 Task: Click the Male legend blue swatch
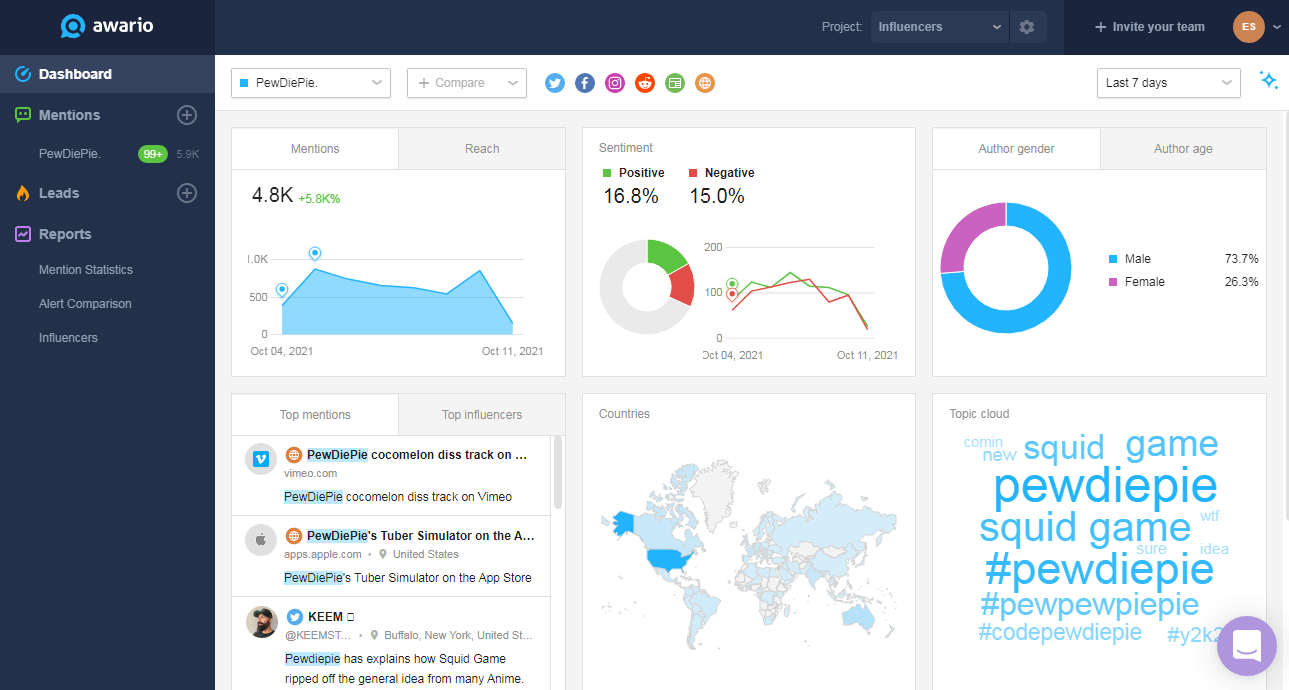[1113, 259]
